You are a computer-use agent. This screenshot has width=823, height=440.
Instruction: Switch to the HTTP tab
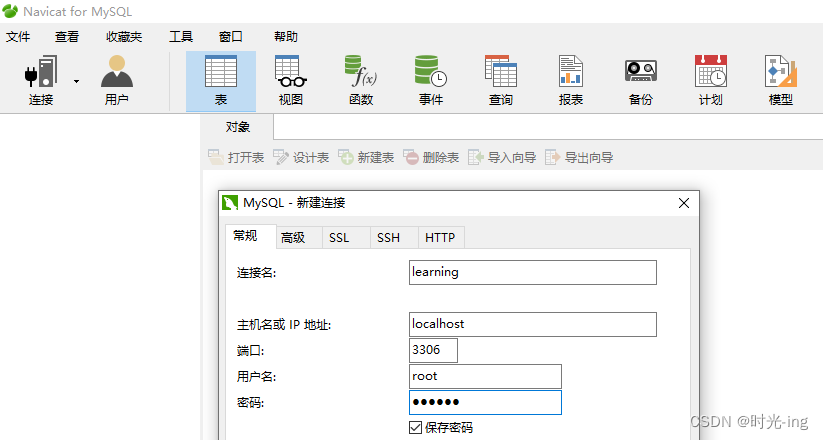[x=440, y=238]
